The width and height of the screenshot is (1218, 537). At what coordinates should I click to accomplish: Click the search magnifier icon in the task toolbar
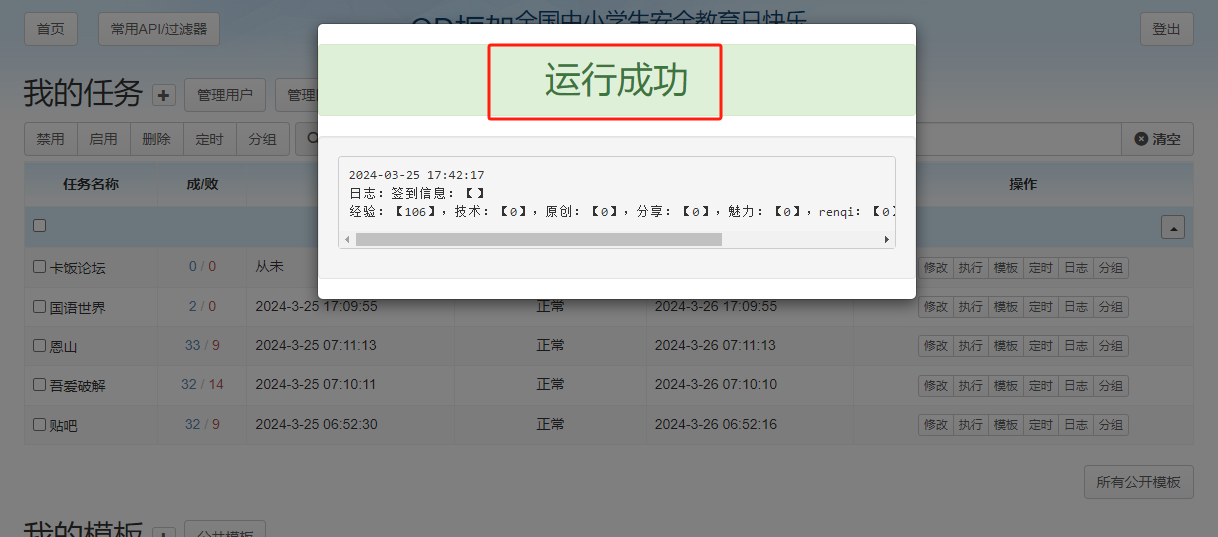(311, 139)
